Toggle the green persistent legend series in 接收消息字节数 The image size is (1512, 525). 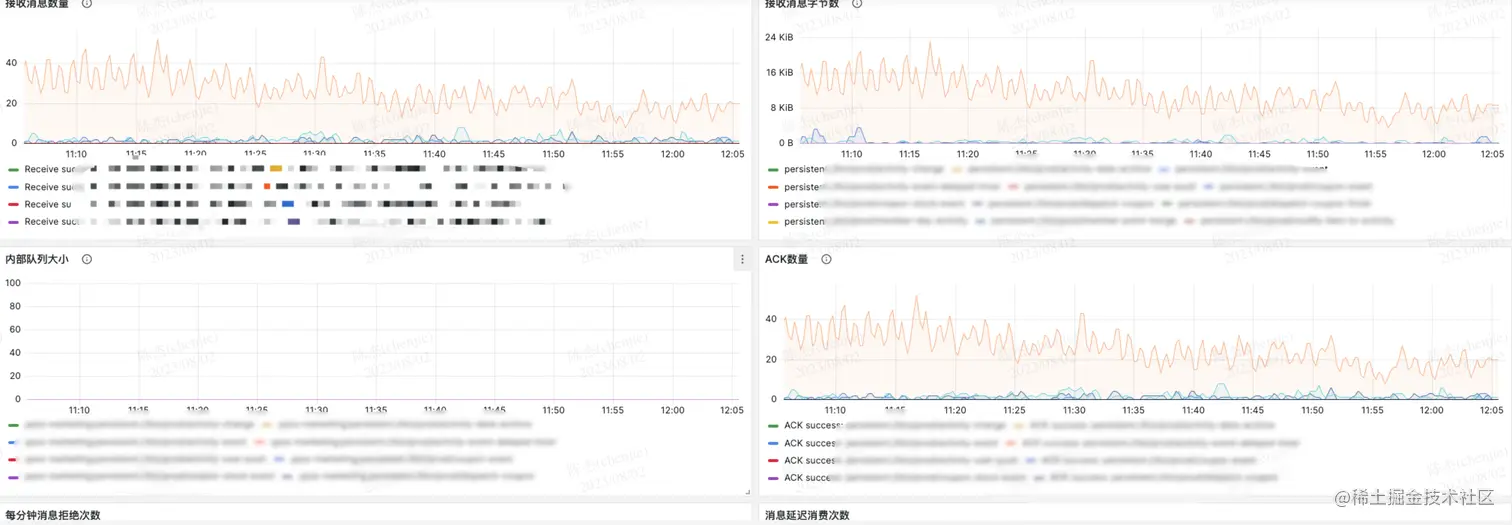pos(798,169)
